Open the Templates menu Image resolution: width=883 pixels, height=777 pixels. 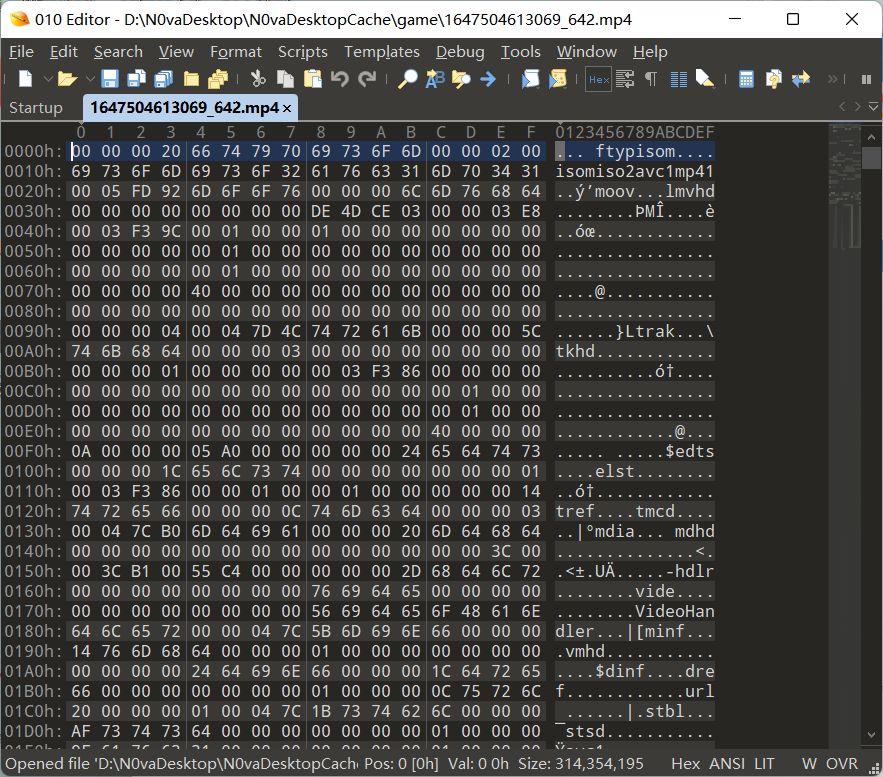(382, 52)
